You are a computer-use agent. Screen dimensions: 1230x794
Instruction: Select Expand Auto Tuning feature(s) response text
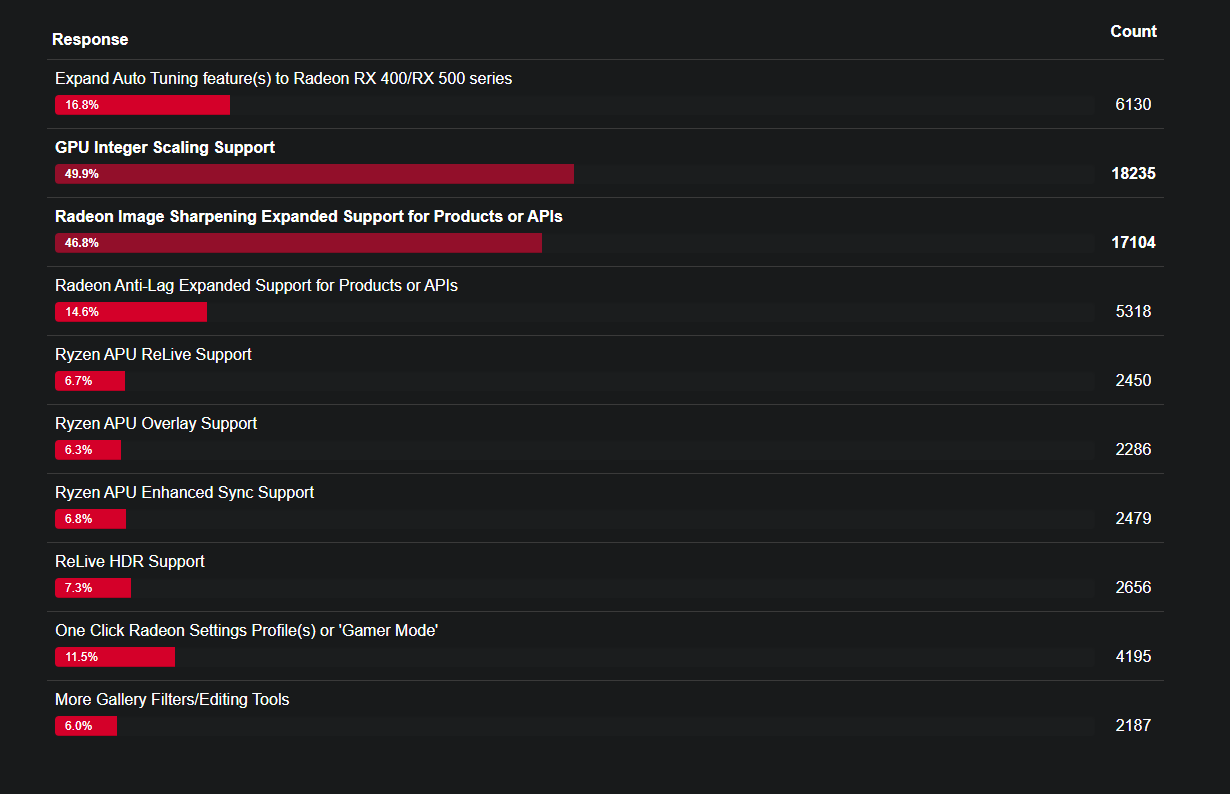[283, 78]
